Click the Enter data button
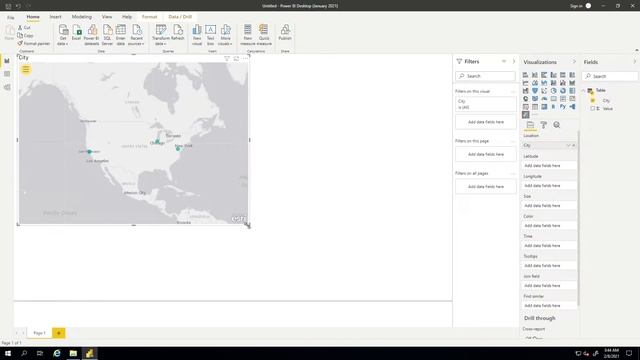This screenshot has width=640, height=360. point(120,35)
